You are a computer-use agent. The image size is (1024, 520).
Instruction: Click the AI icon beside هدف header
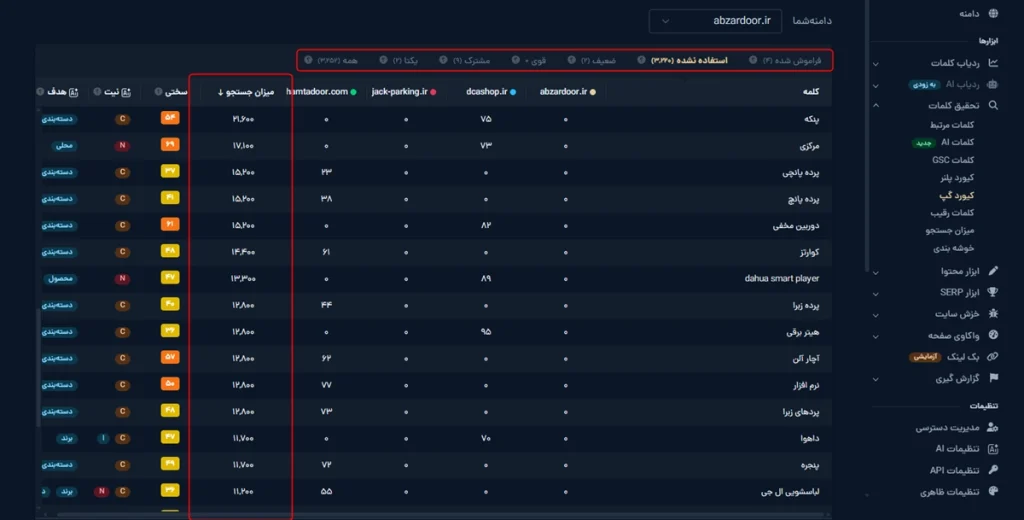tap(73, 92)
